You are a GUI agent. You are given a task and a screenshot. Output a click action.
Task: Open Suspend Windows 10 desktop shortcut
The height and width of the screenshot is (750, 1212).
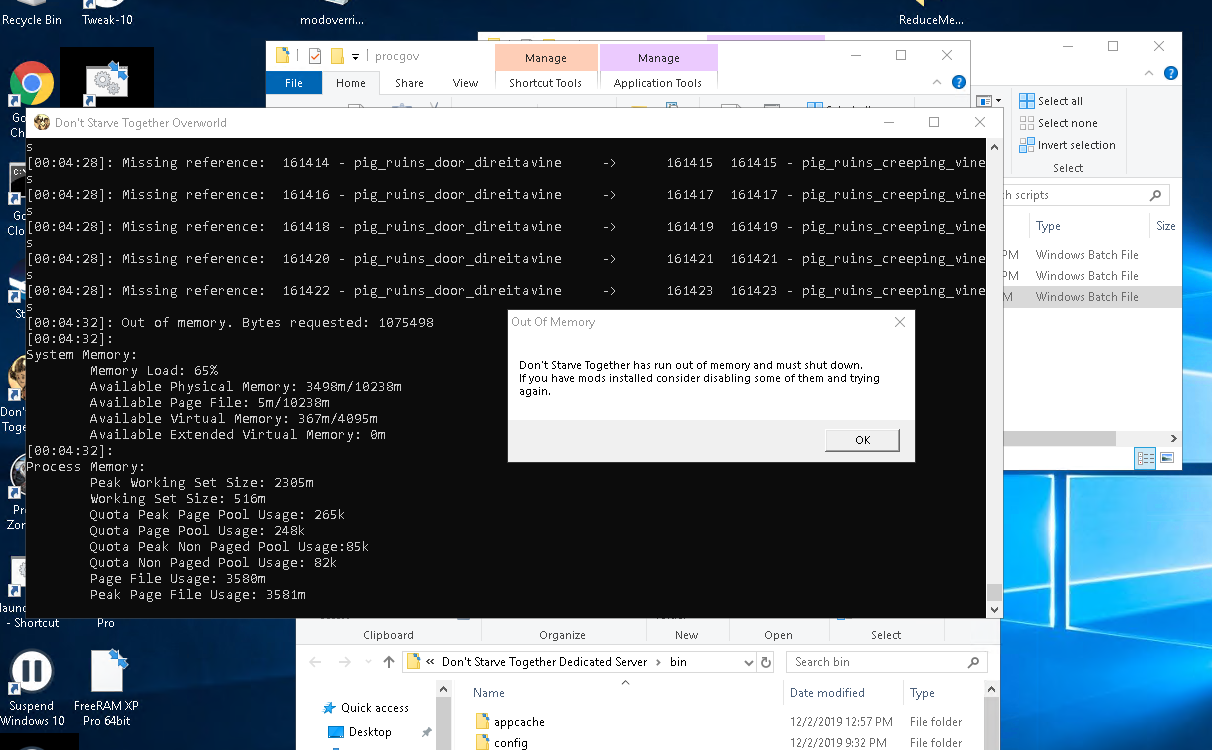pyautogui.click(x=31, y=672)
